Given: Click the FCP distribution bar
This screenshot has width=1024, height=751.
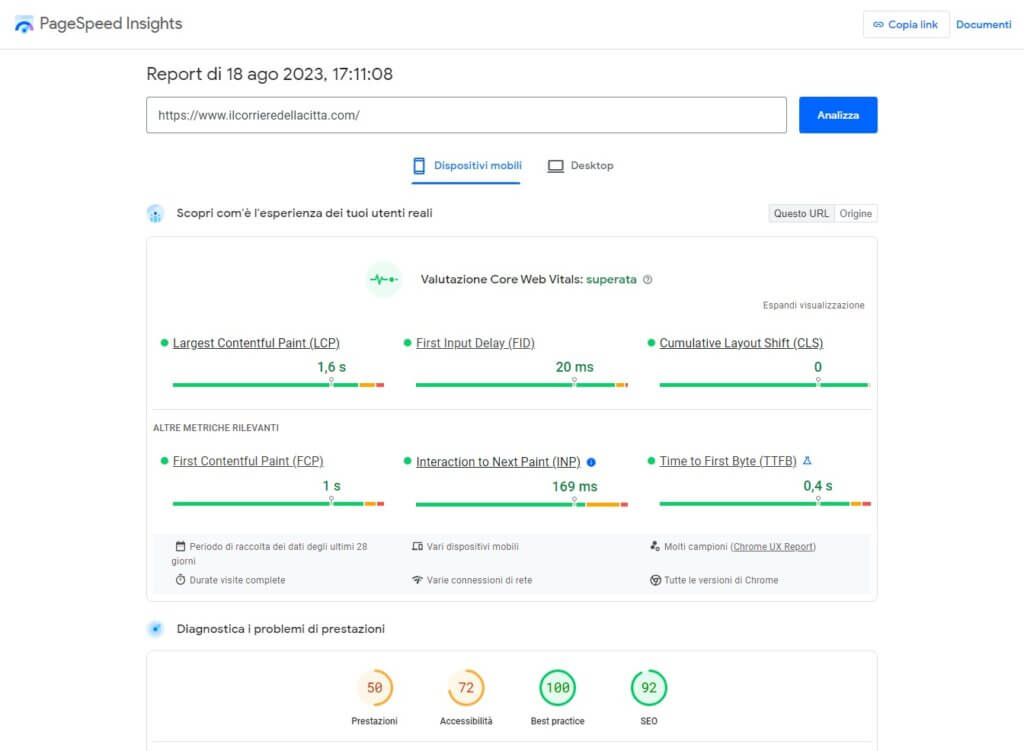Looking at the screenshot, I should click(278, 503).
